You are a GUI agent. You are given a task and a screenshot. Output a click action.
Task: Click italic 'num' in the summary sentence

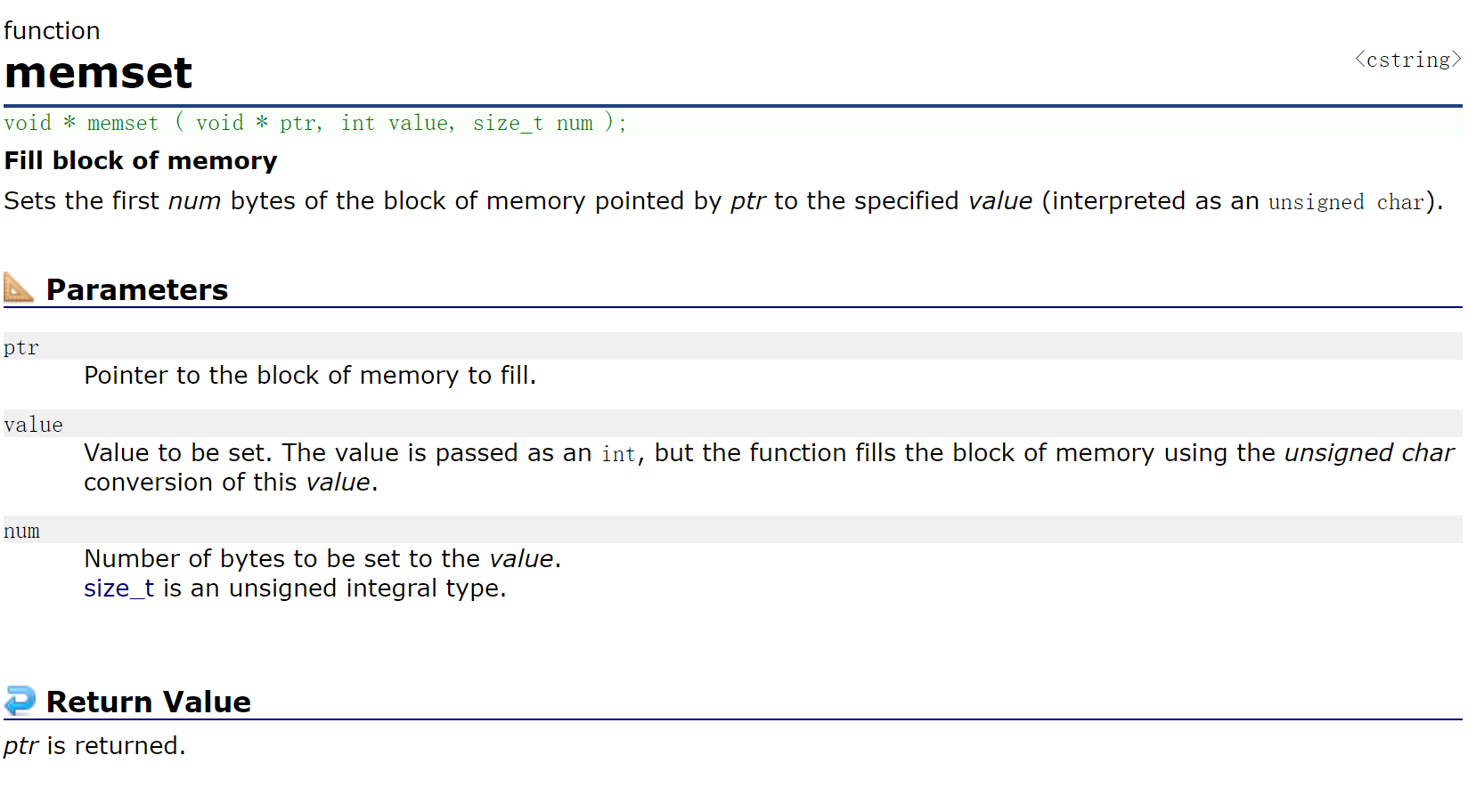(x=194, y=201)
